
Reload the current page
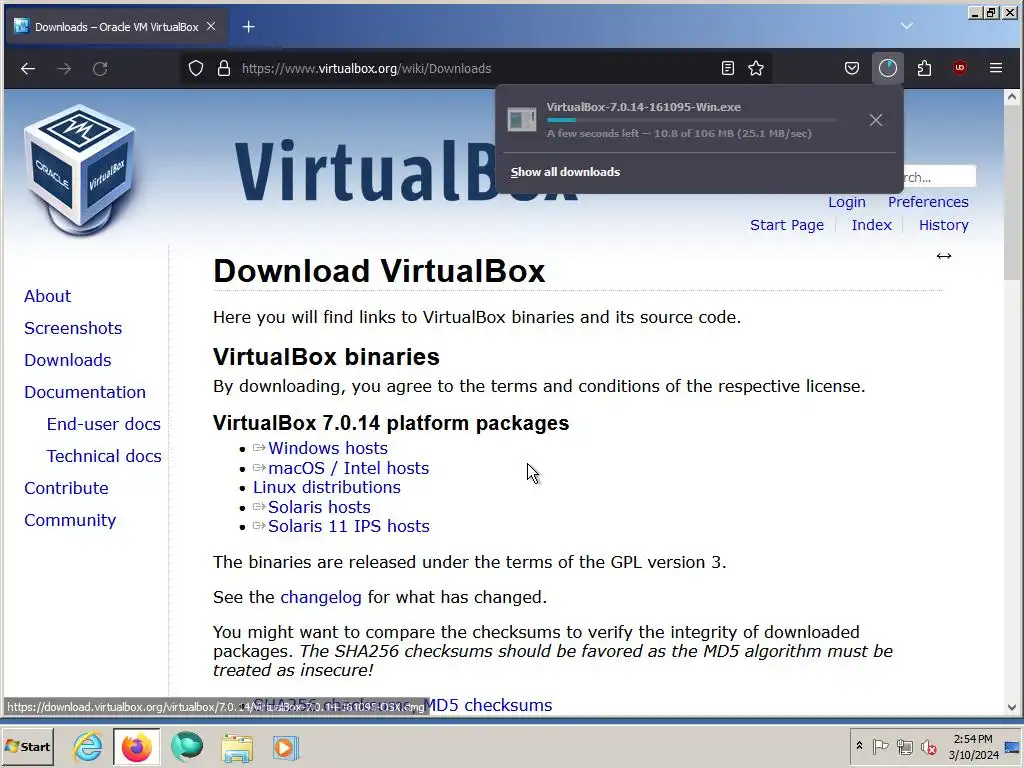[100, 69]
